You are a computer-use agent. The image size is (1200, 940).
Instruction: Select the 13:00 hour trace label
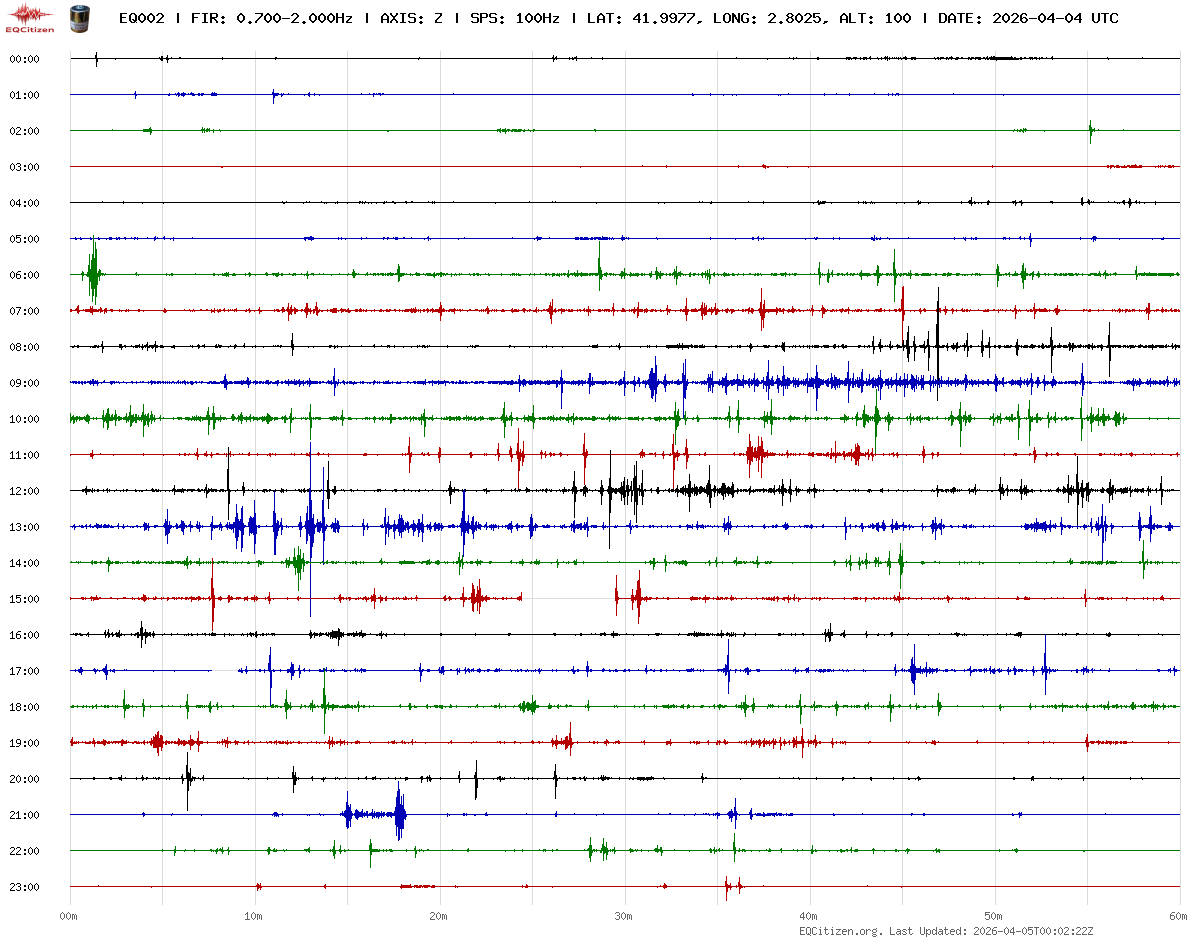[24, 527]
